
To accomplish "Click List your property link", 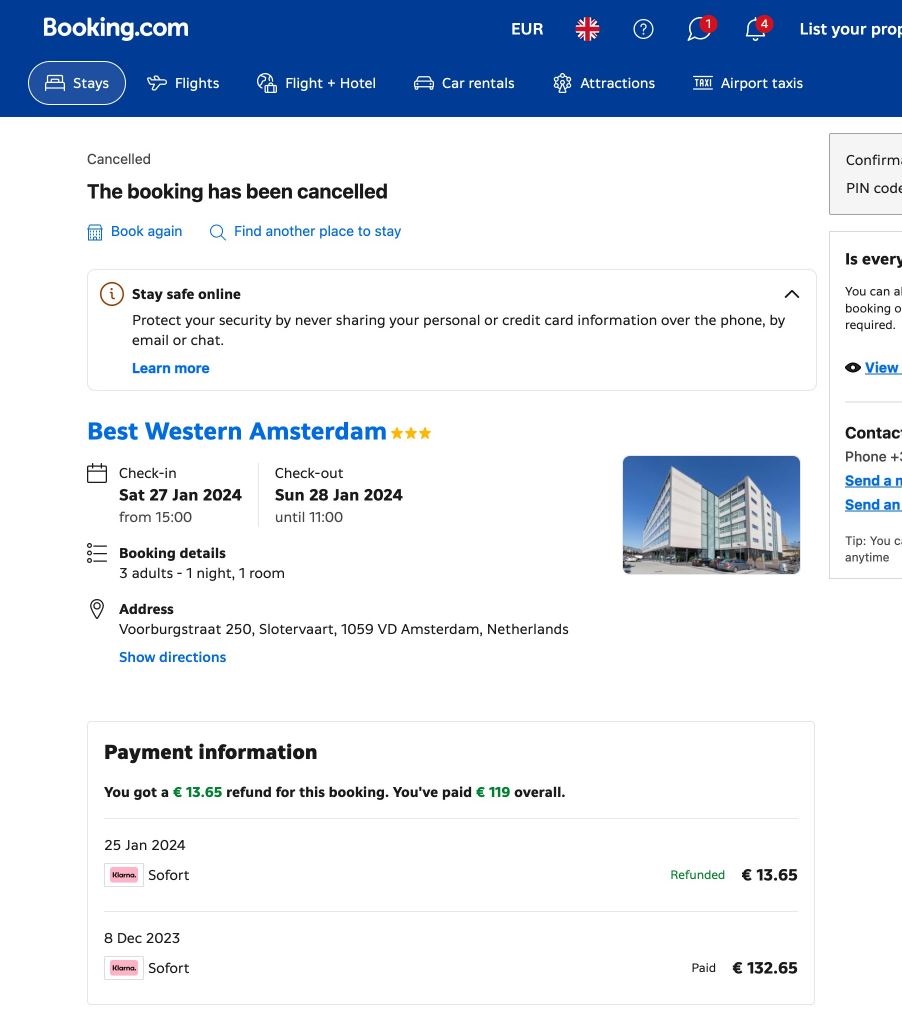I will pyautogui.click(x=850, y=29).
